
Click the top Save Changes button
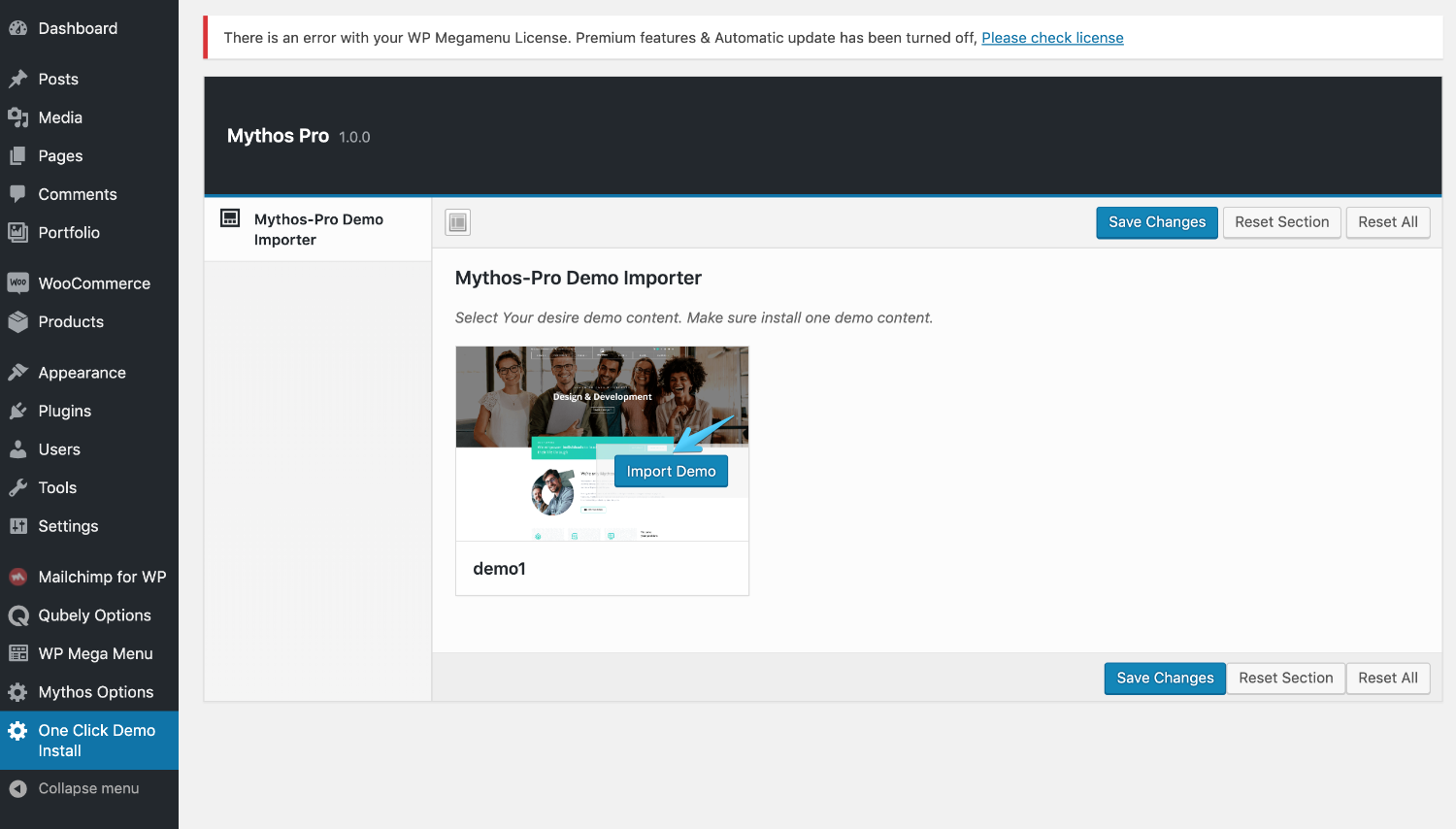click(1157, 222)
